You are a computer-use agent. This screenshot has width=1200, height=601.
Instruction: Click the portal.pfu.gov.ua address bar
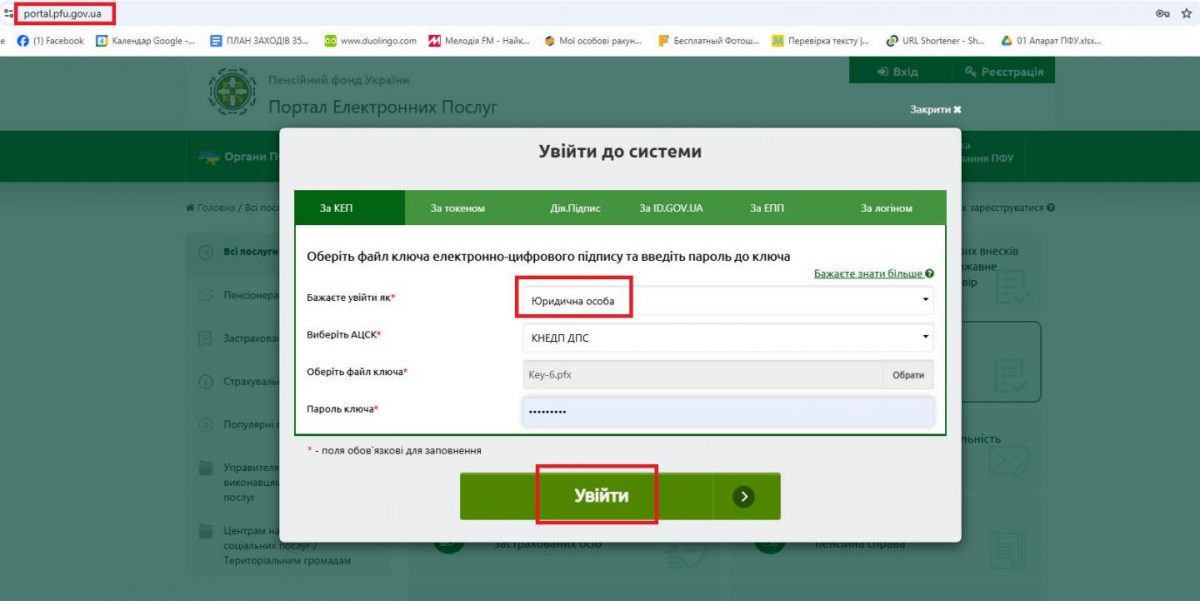coord(62,13)
